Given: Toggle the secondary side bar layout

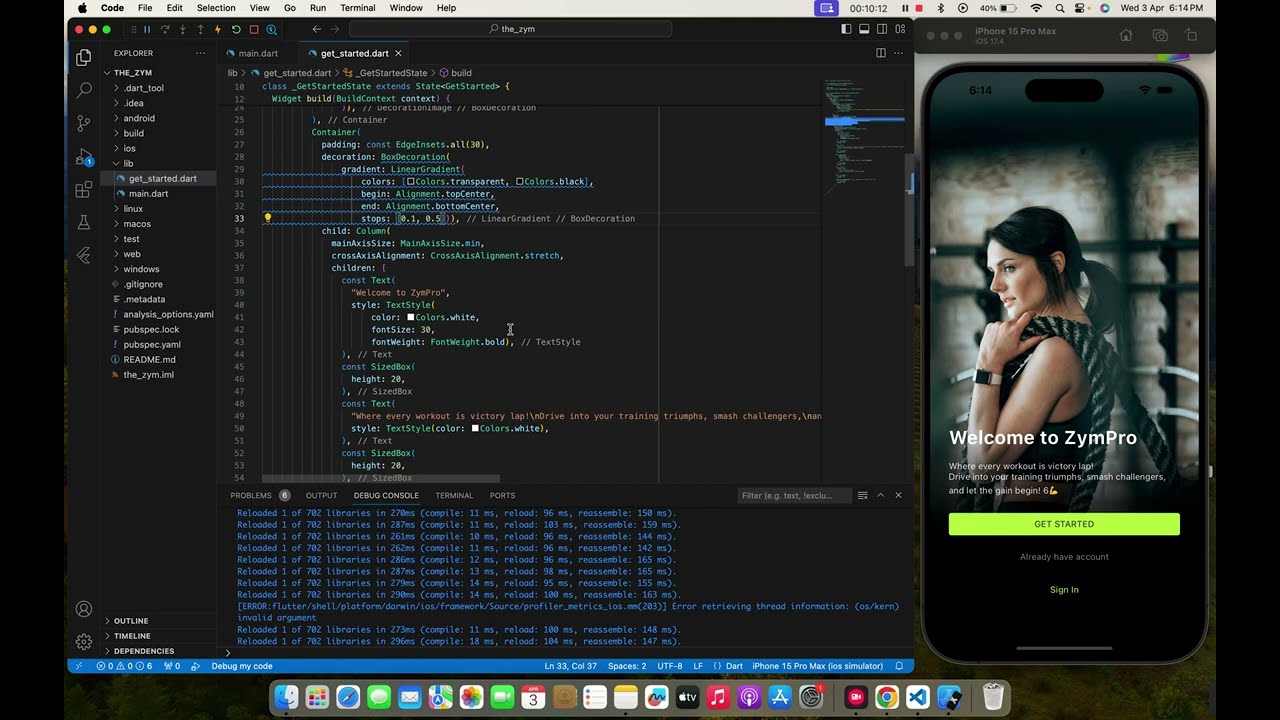Looking at the screenshot, I should [x=883, y=29].
